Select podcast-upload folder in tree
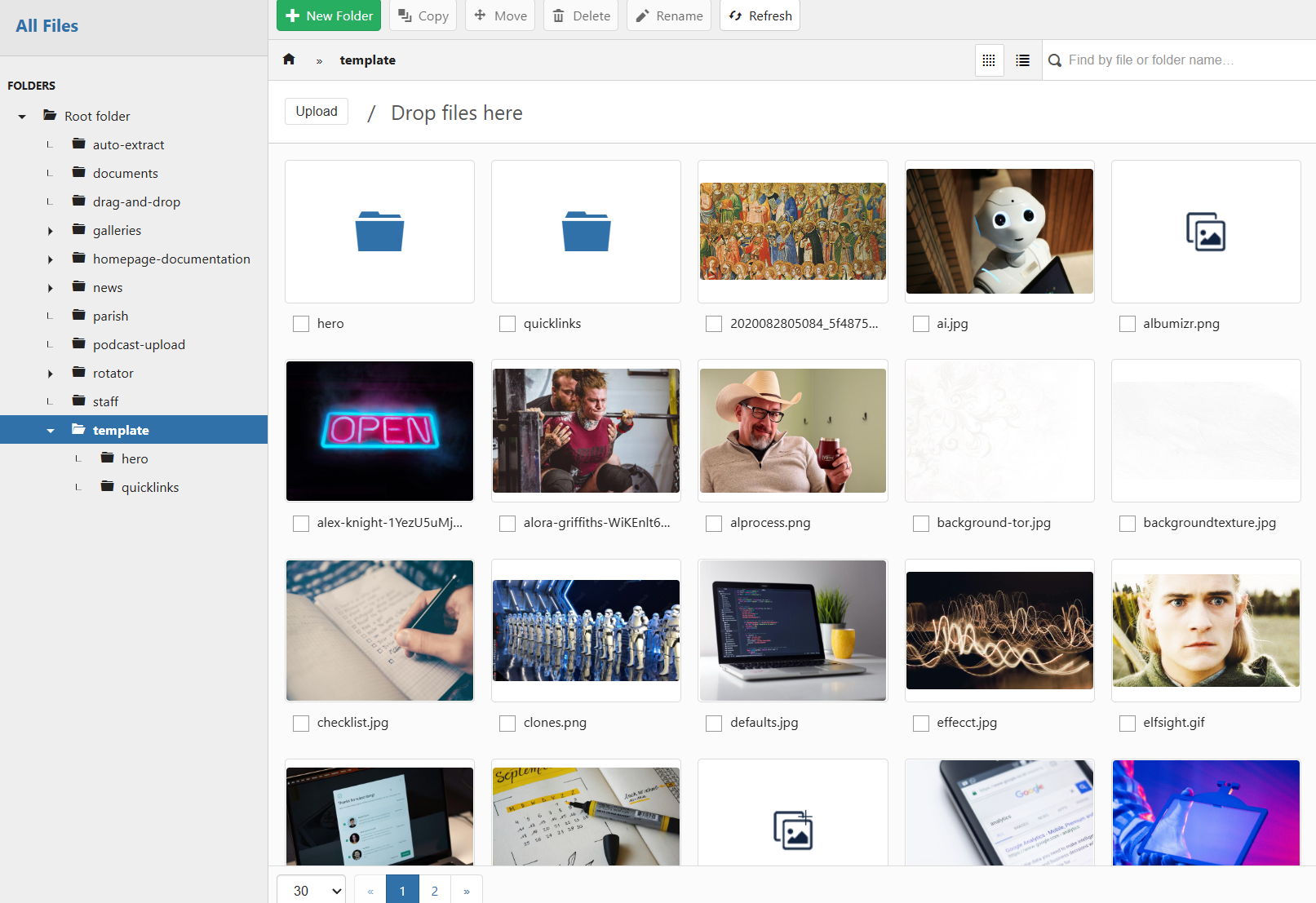 [x=139, y=344]
